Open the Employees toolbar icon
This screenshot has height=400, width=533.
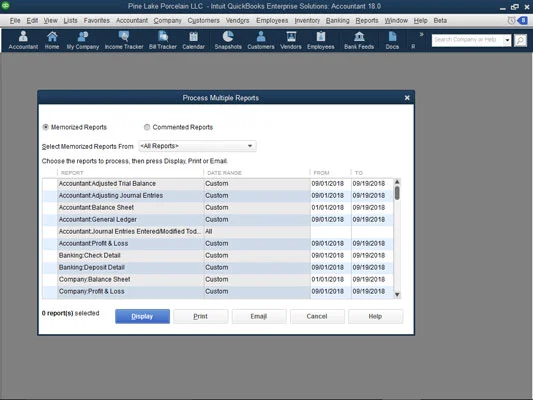321,40
